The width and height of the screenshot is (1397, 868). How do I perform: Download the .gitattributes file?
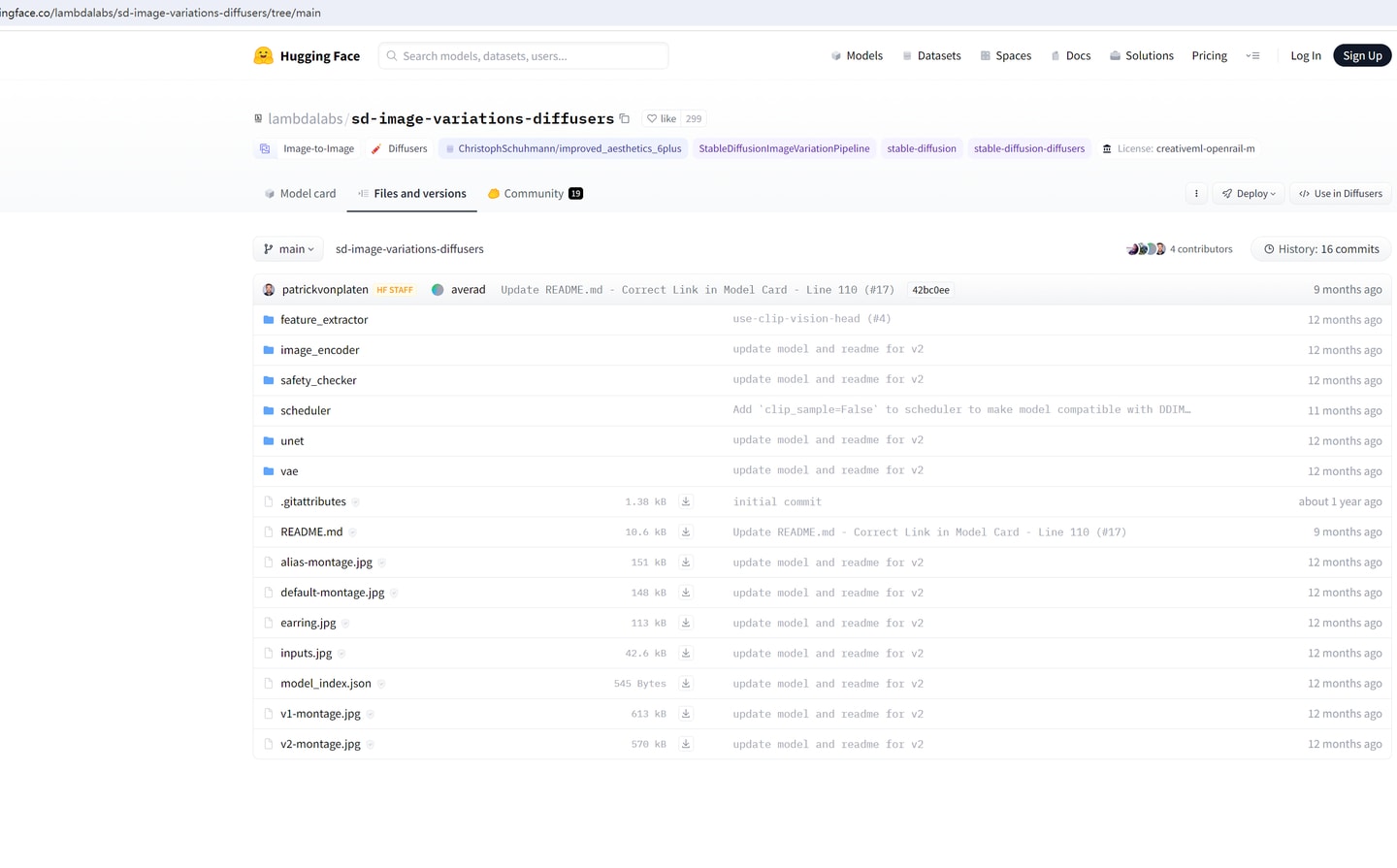coord(686,502)
